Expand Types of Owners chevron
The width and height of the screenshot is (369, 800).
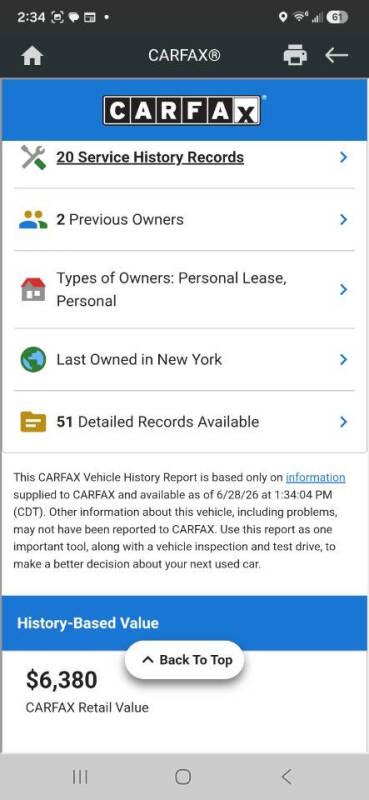(343, 289)
